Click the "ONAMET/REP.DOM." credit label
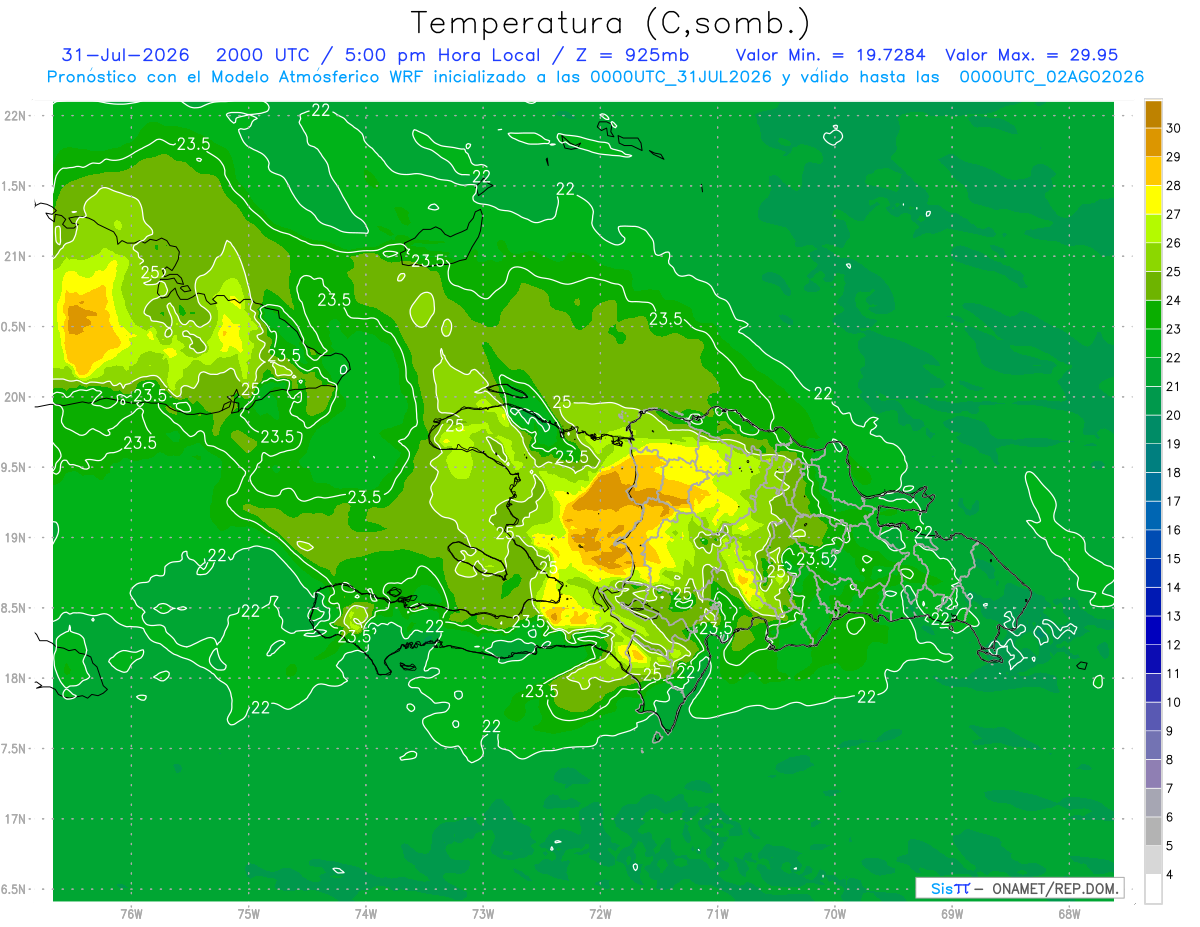Viewport: 1200px width, 927px height. (1057, 888)
